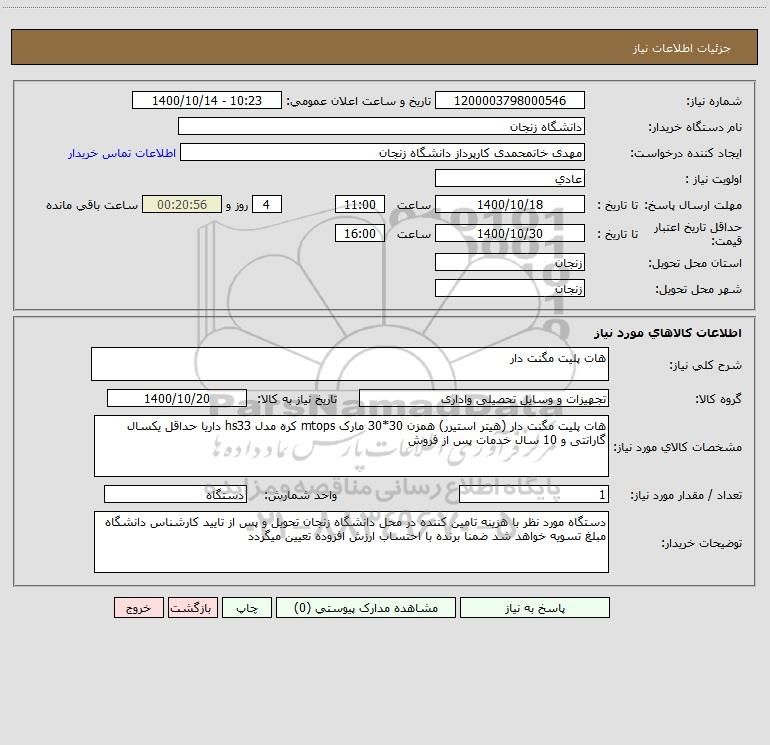Click the priority field عادی
770x745 pixels.
[x=510, y=178]
